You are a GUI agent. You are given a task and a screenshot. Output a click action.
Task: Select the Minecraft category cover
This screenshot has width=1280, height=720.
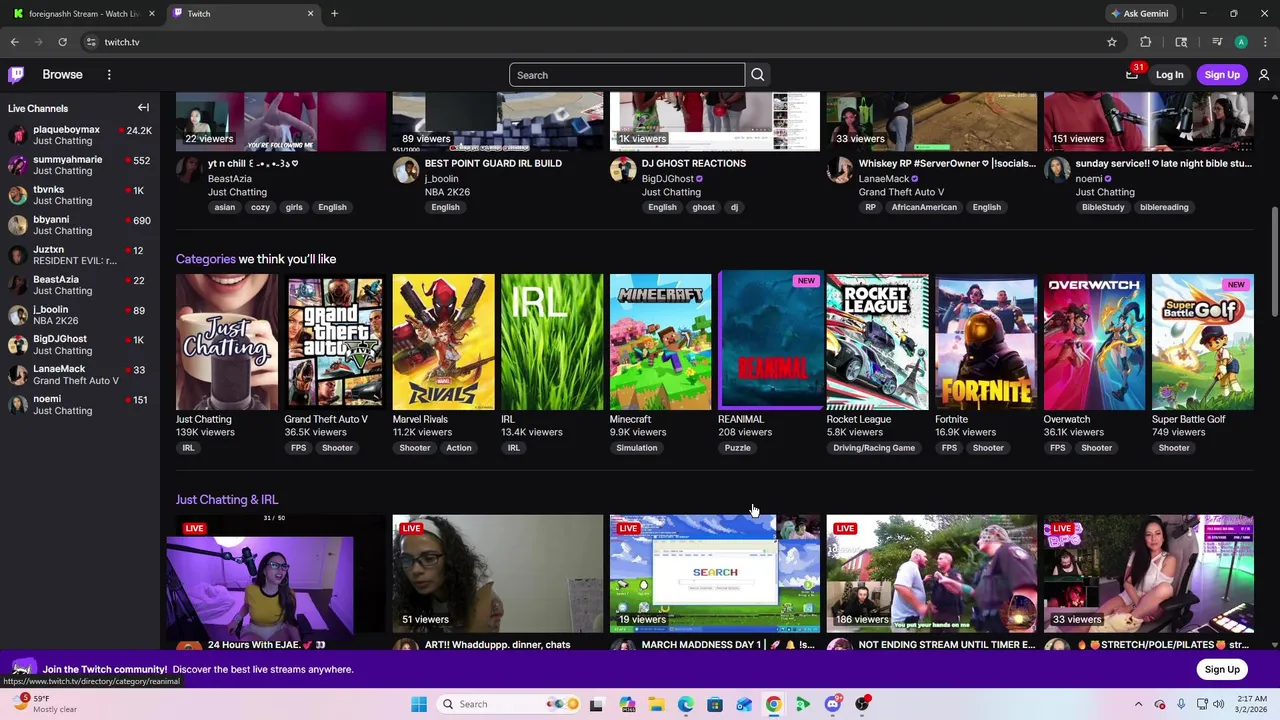660,342
